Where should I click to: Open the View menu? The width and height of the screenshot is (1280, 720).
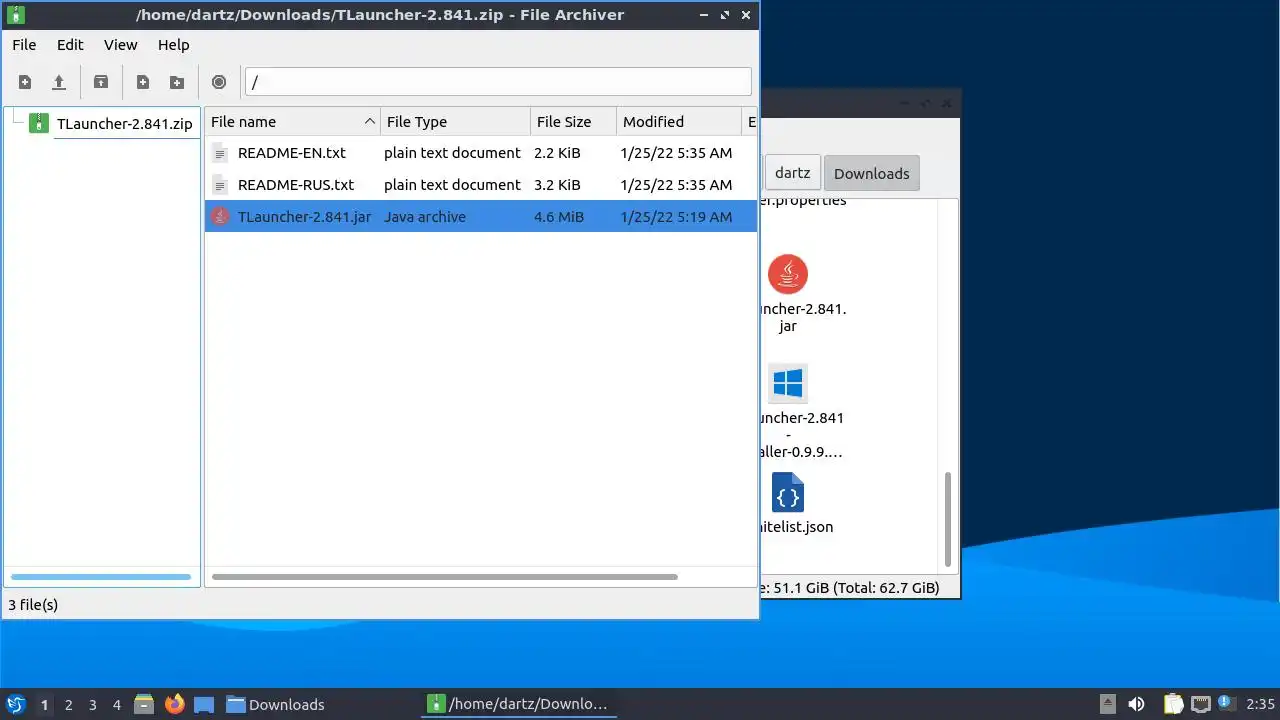(120, 45)
